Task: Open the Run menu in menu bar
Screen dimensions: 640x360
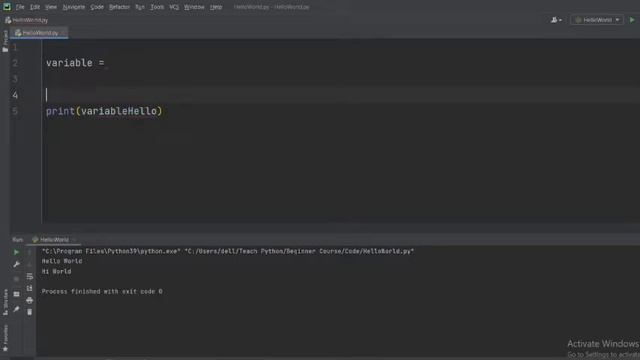Action: 140,7
